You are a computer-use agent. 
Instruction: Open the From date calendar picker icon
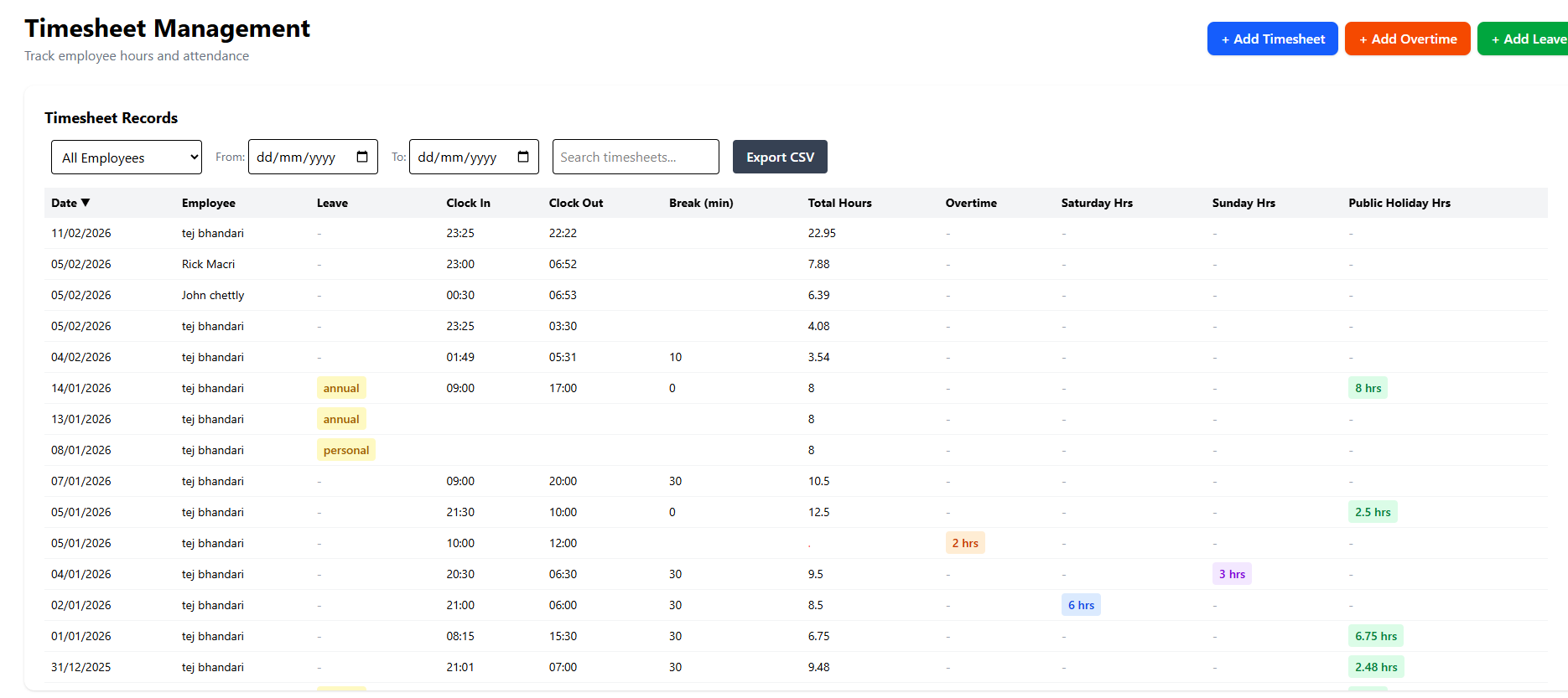362,157
